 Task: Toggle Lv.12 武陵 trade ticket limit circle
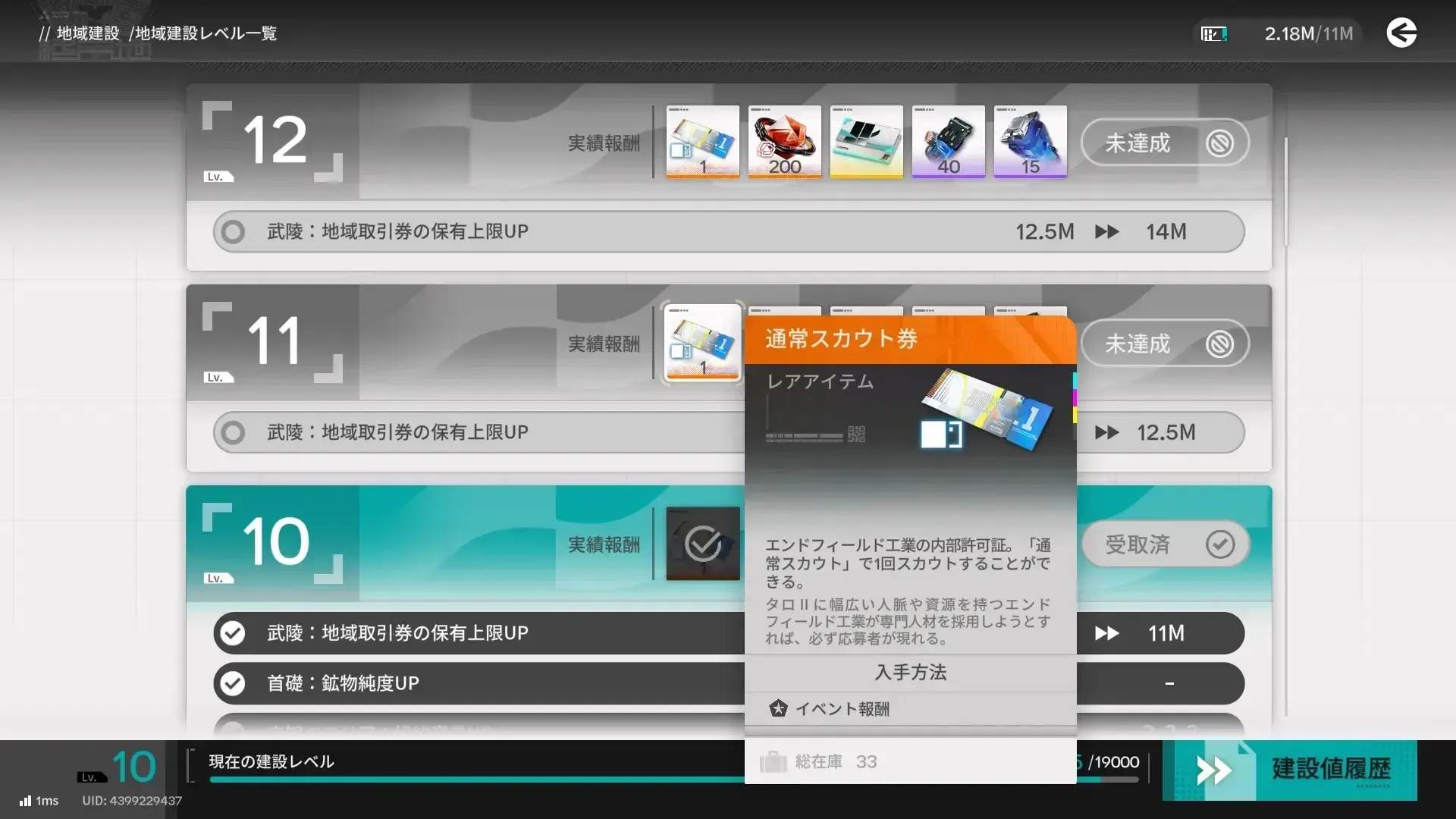[233, 231]
